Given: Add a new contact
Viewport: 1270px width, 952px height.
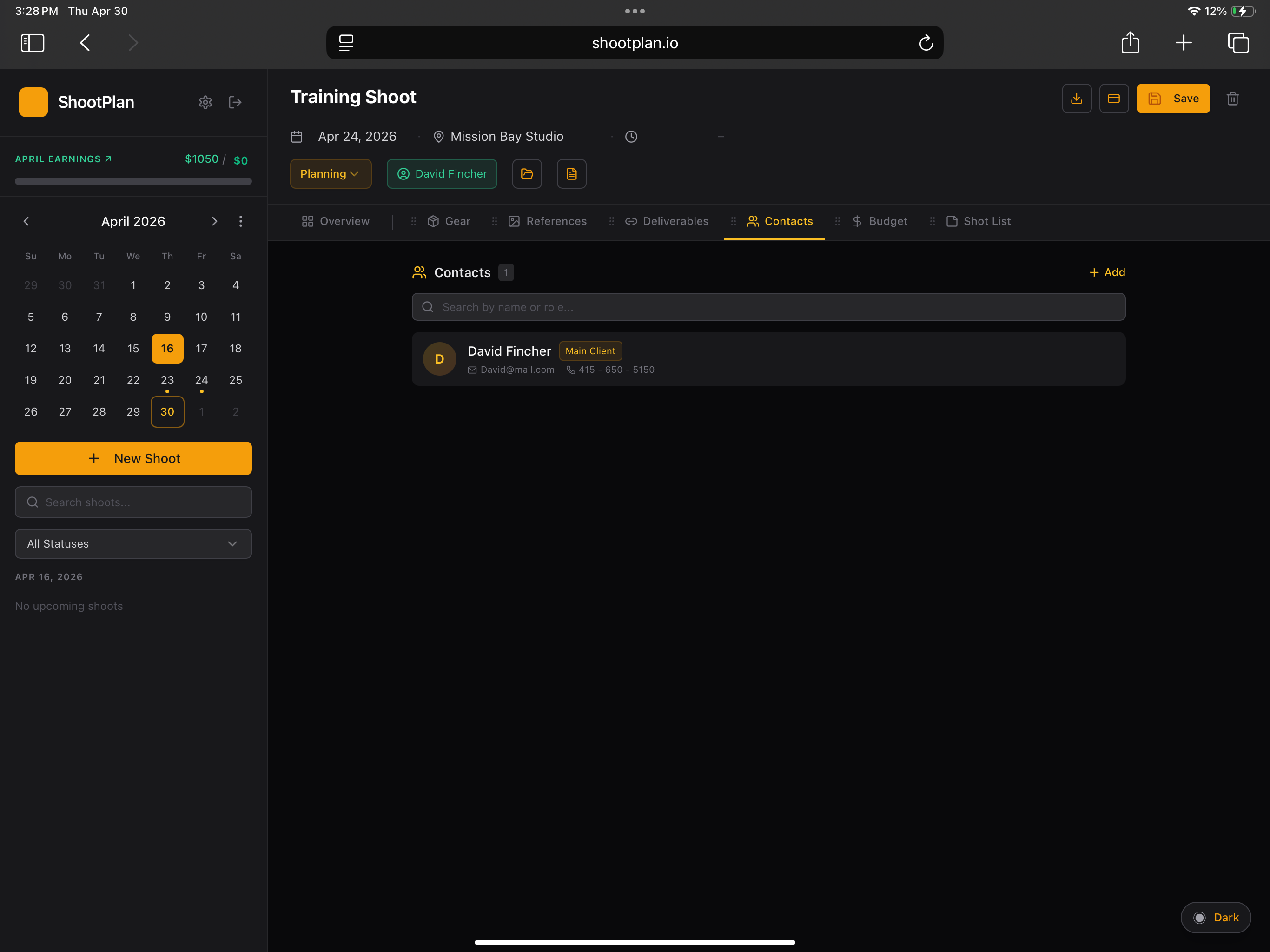Looking at the screenshot, I should point(1107,273).
